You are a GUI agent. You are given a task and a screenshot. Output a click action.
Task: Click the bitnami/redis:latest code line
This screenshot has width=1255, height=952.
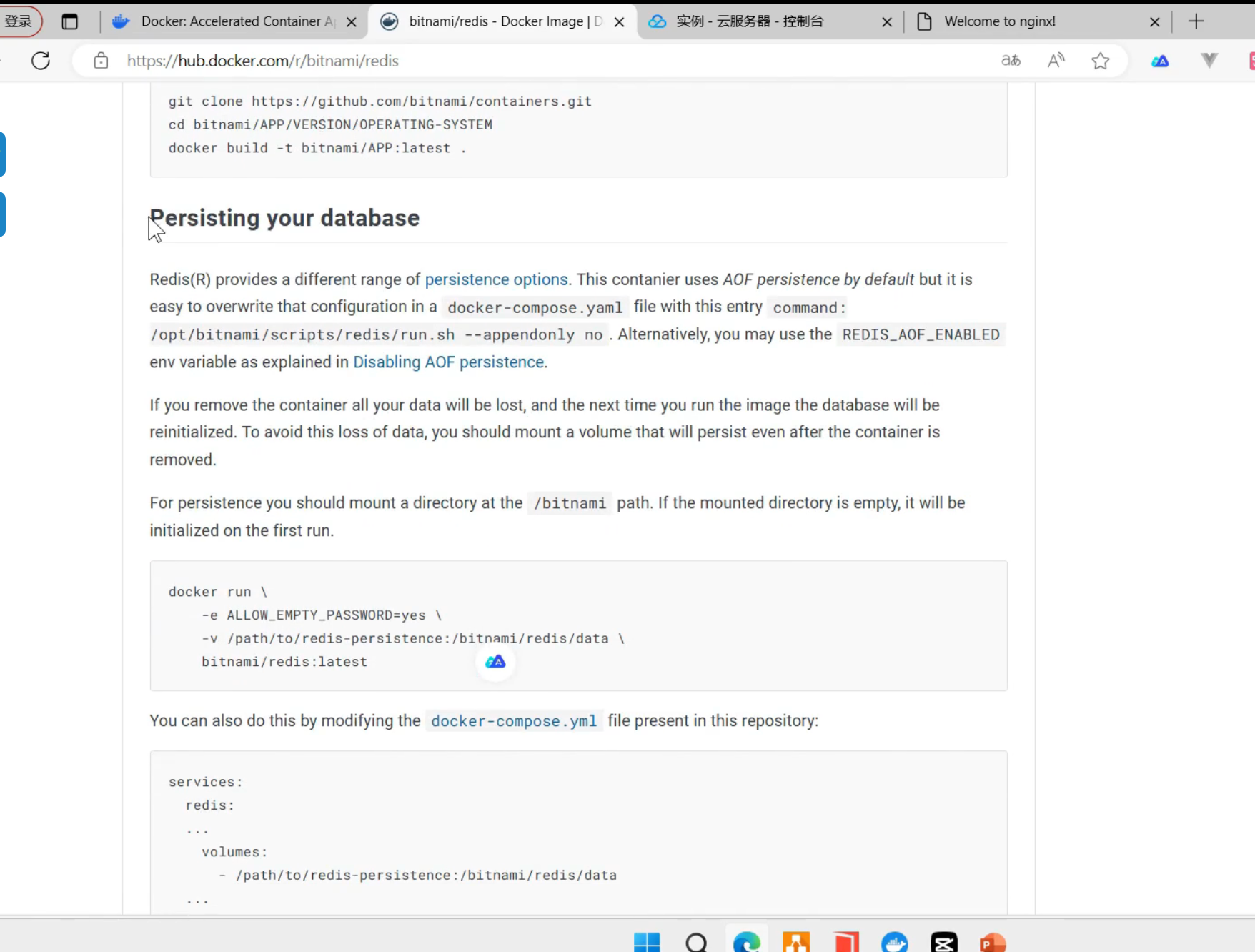pos(284,662)
